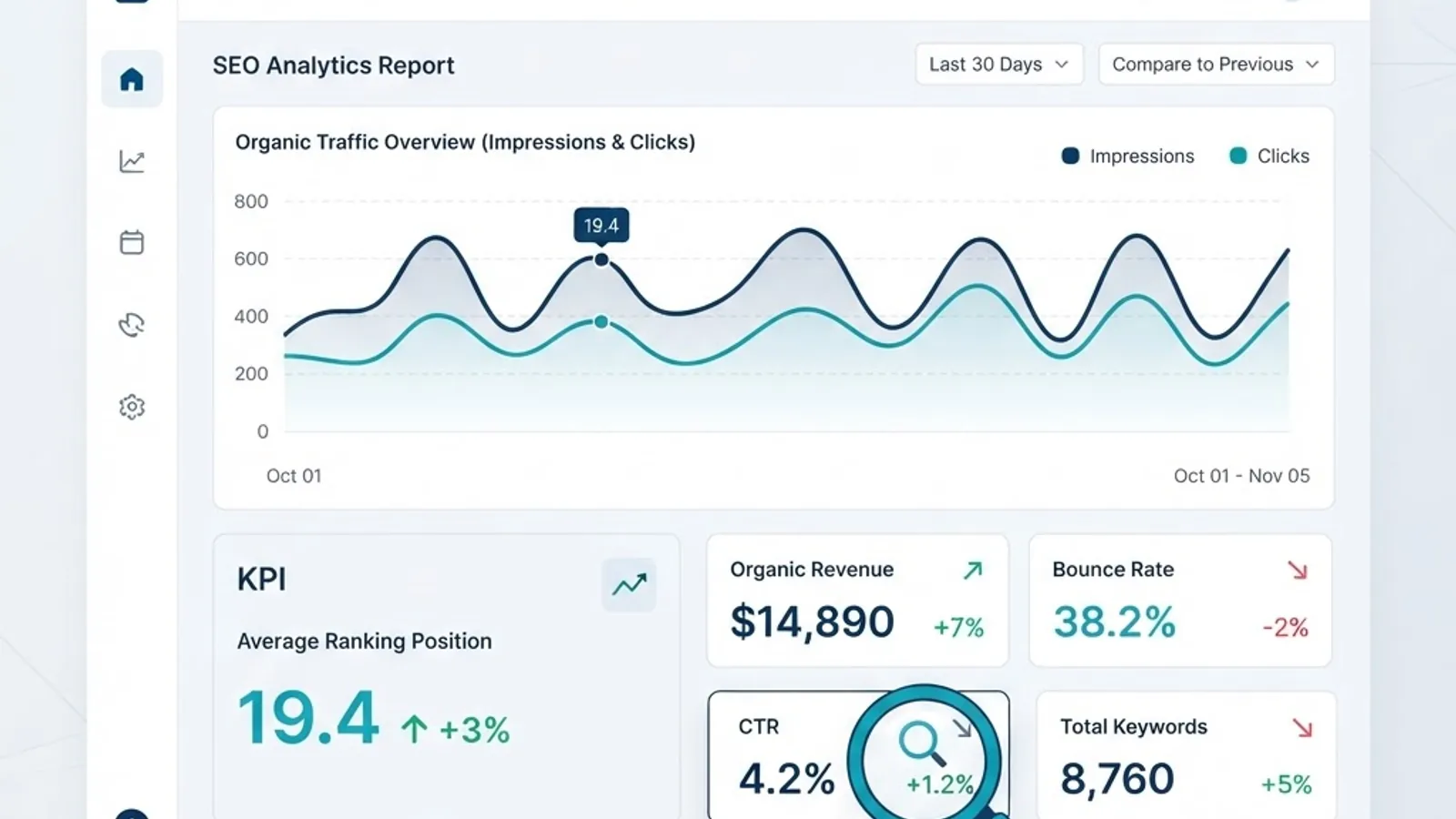
Task: Click the KPI card heading
Action: [262, 580]
